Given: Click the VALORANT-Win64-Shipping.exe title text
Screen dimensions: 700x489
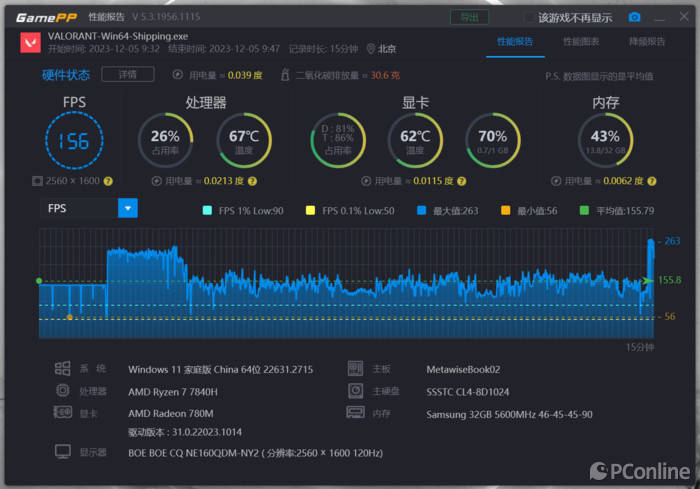Looking at the screenshot, I should [118, 36].
